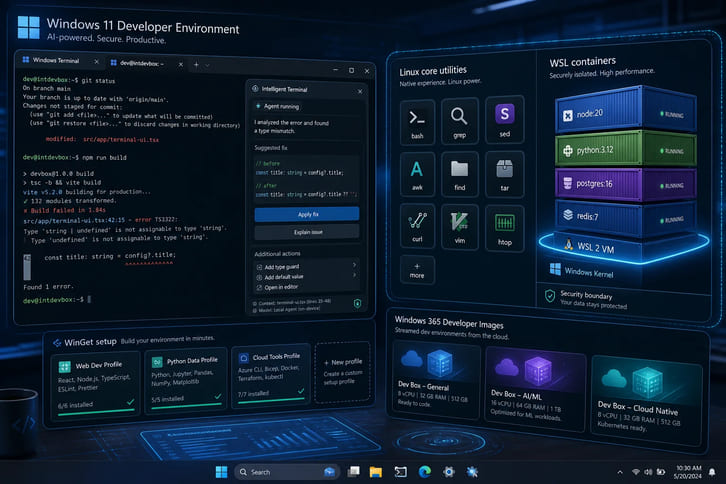Expand the Add default value chevron
Viewport: 726px width, 484px height.
tap(354, 275)
